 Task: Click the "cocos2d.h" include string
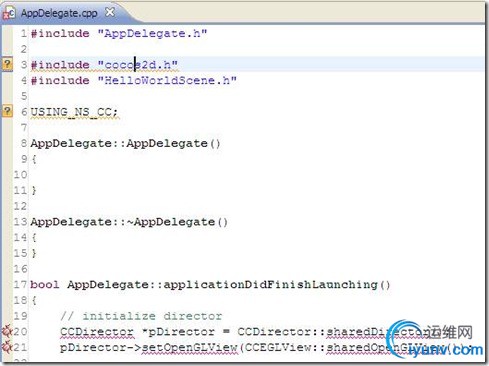coord(138,65)
